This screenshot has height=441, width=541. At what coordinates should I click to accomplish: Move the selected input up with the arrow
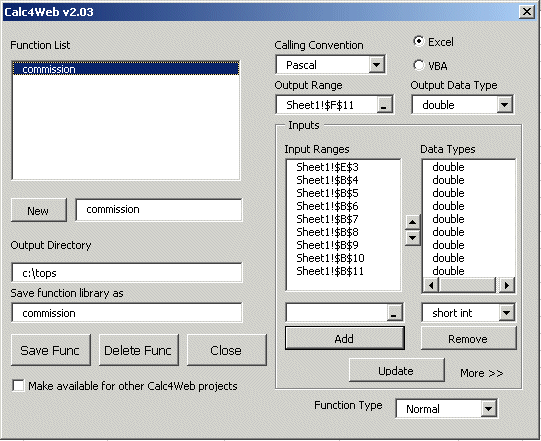412,222
